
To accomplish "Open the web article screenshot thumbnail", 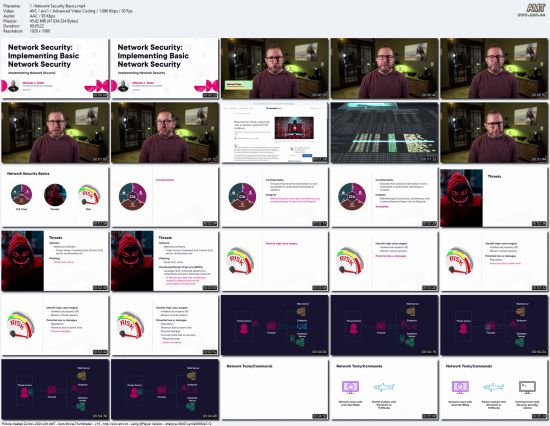I will point(275,133).
